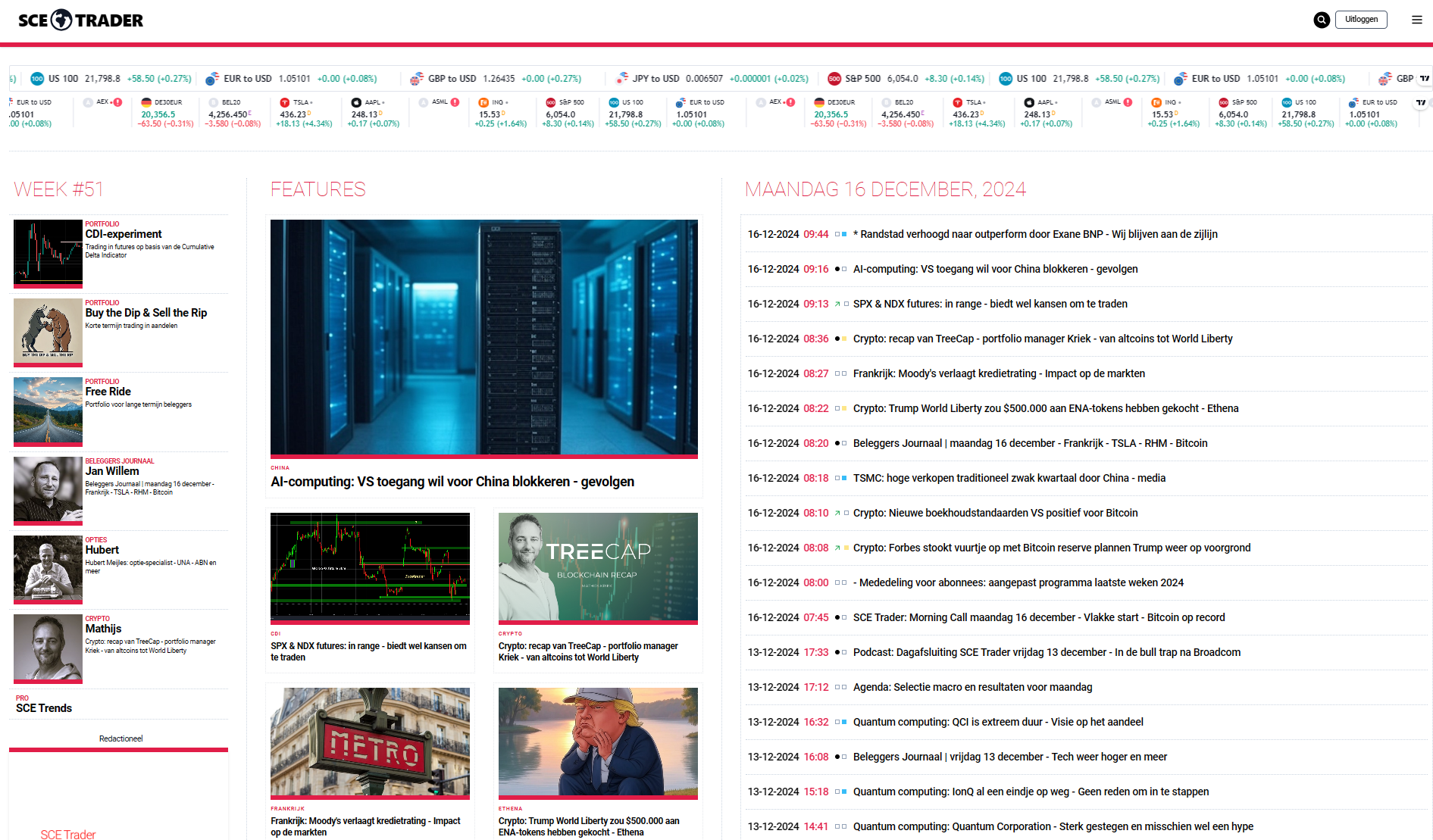Open Frankrijk Moody's title in Features card
This screenshot has width=1433, height=840.
[x=365, y=827]
